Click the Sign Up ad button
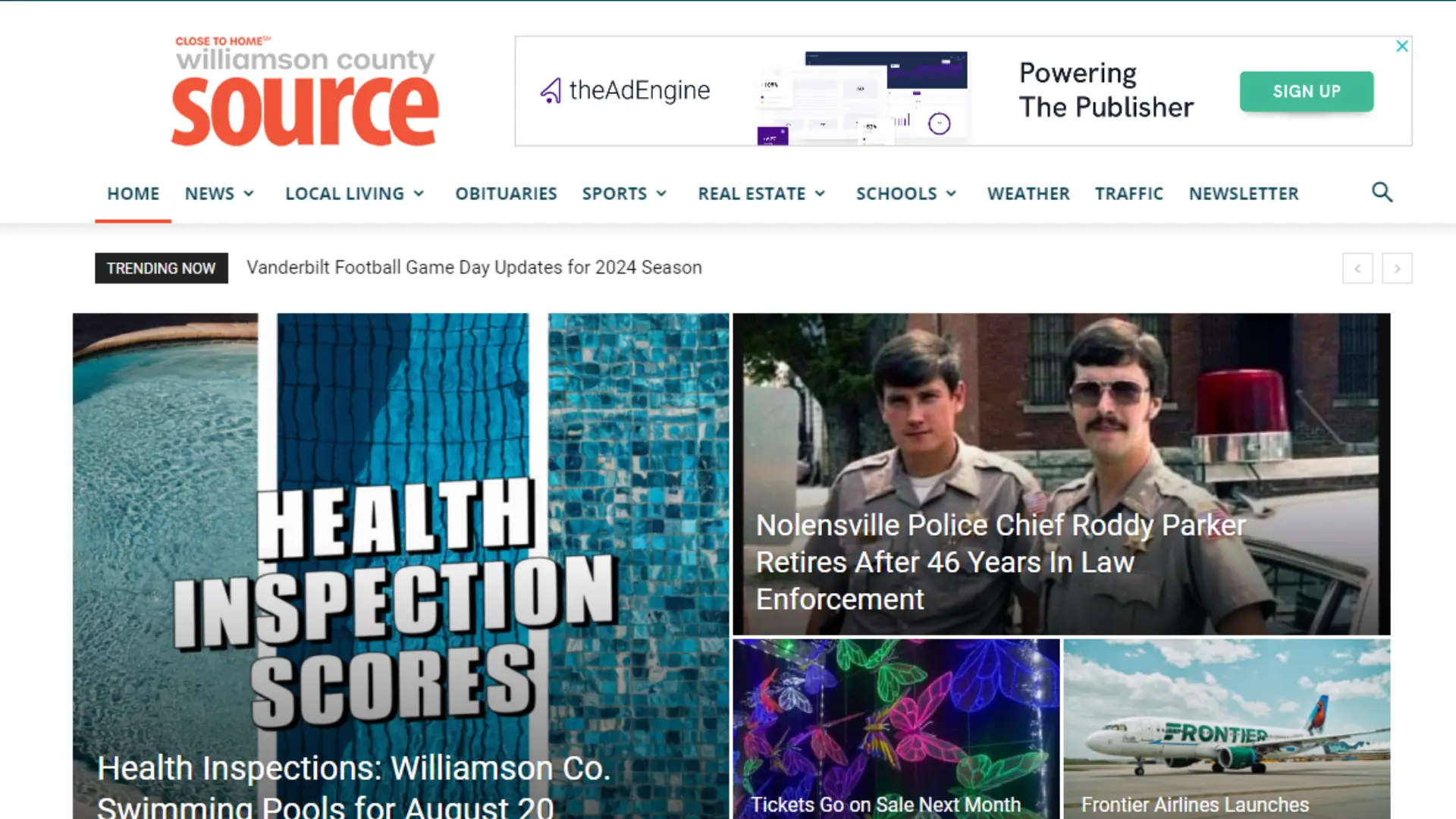The height and width of the screenshot is (819, 1456). click(x=1306, y=91)
